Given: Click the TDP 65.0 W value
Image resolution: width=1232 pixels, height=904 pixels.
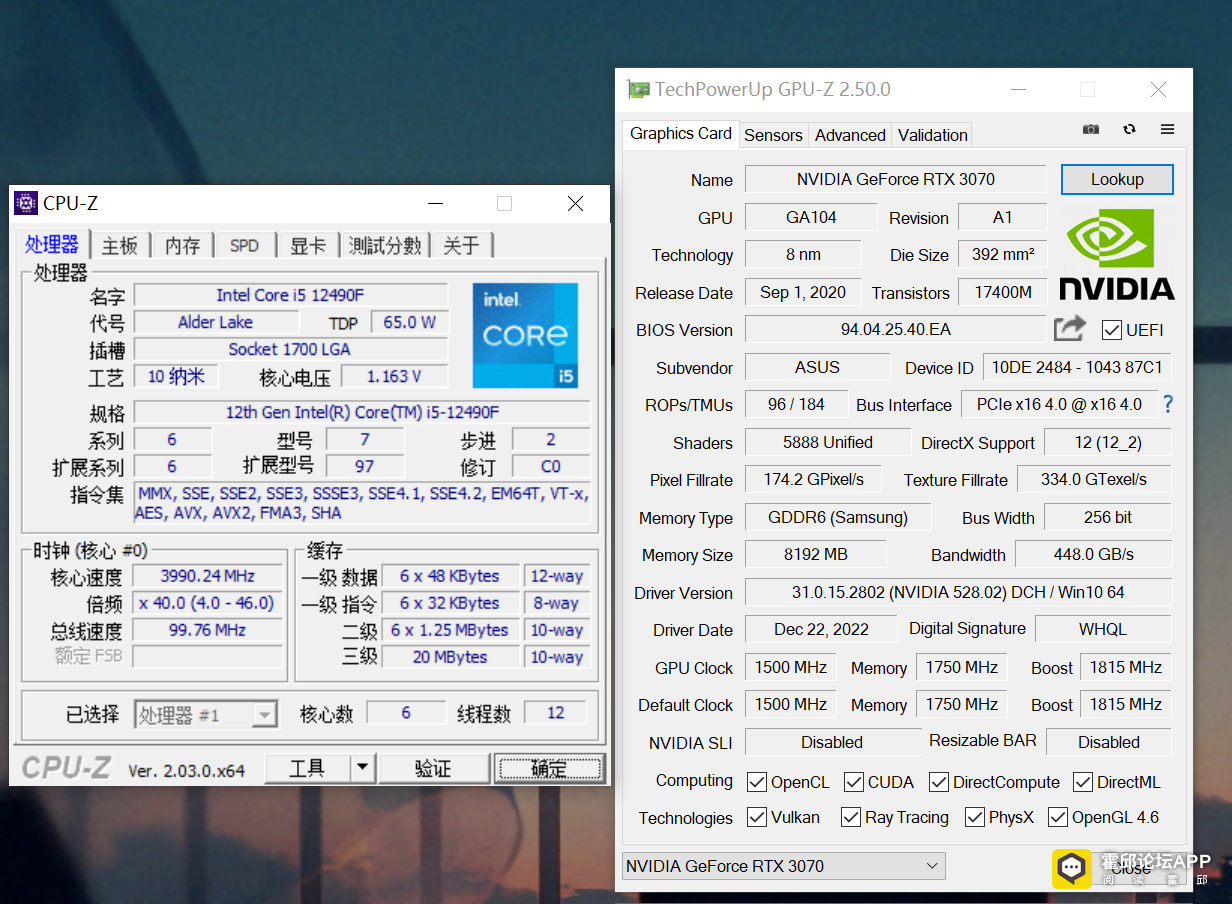Looking at the screenshot, I should pos(409,322).
